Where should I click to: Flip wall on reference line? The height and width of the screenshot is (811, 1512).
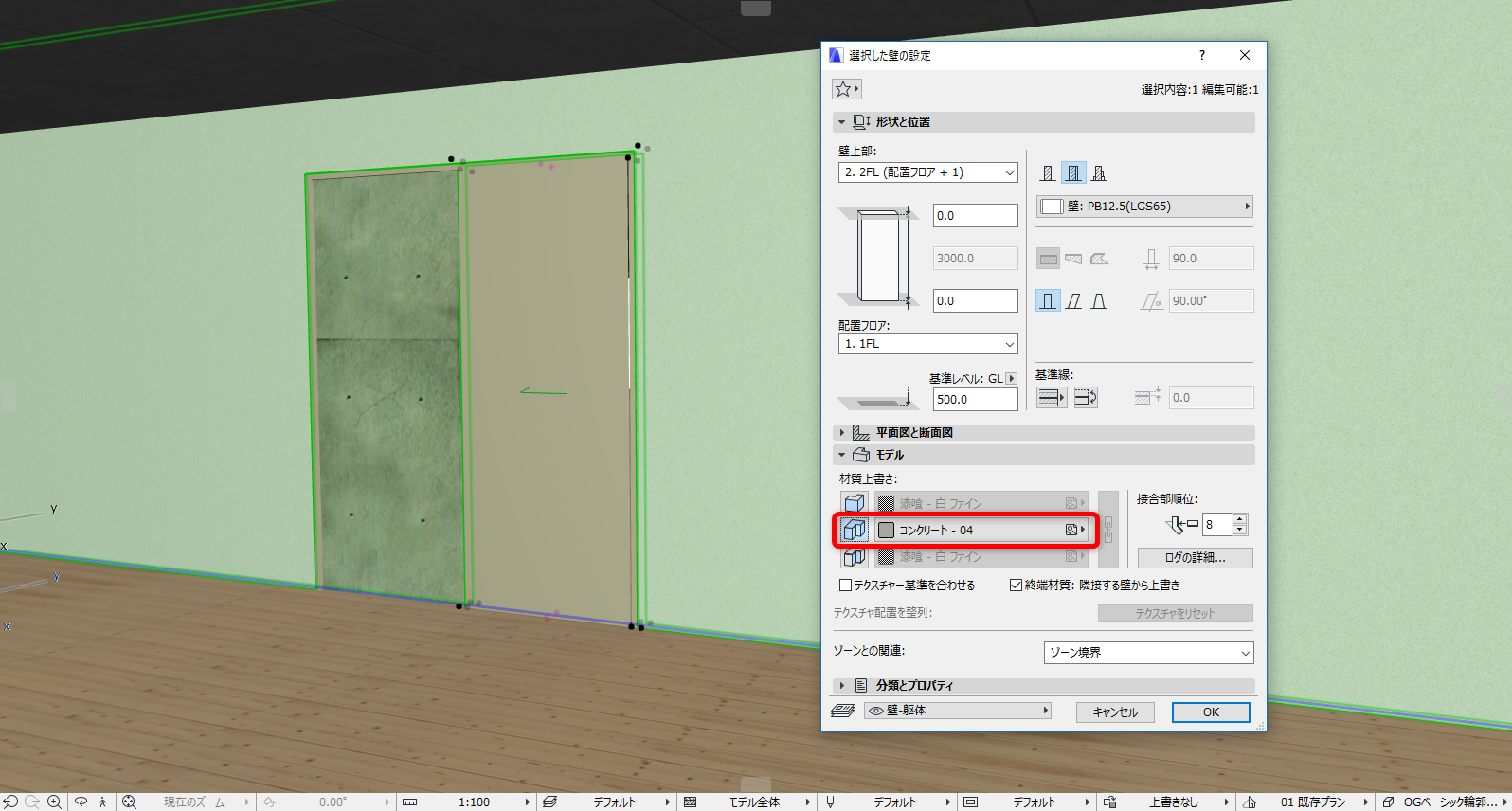pyautogui.click(x=1086, y=398)
